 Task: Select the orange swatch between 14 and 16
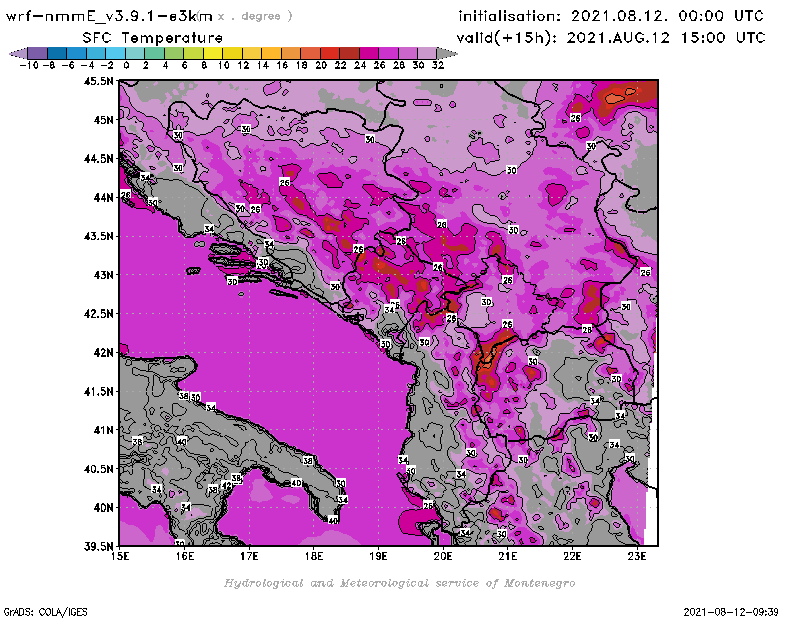point(271,53)
